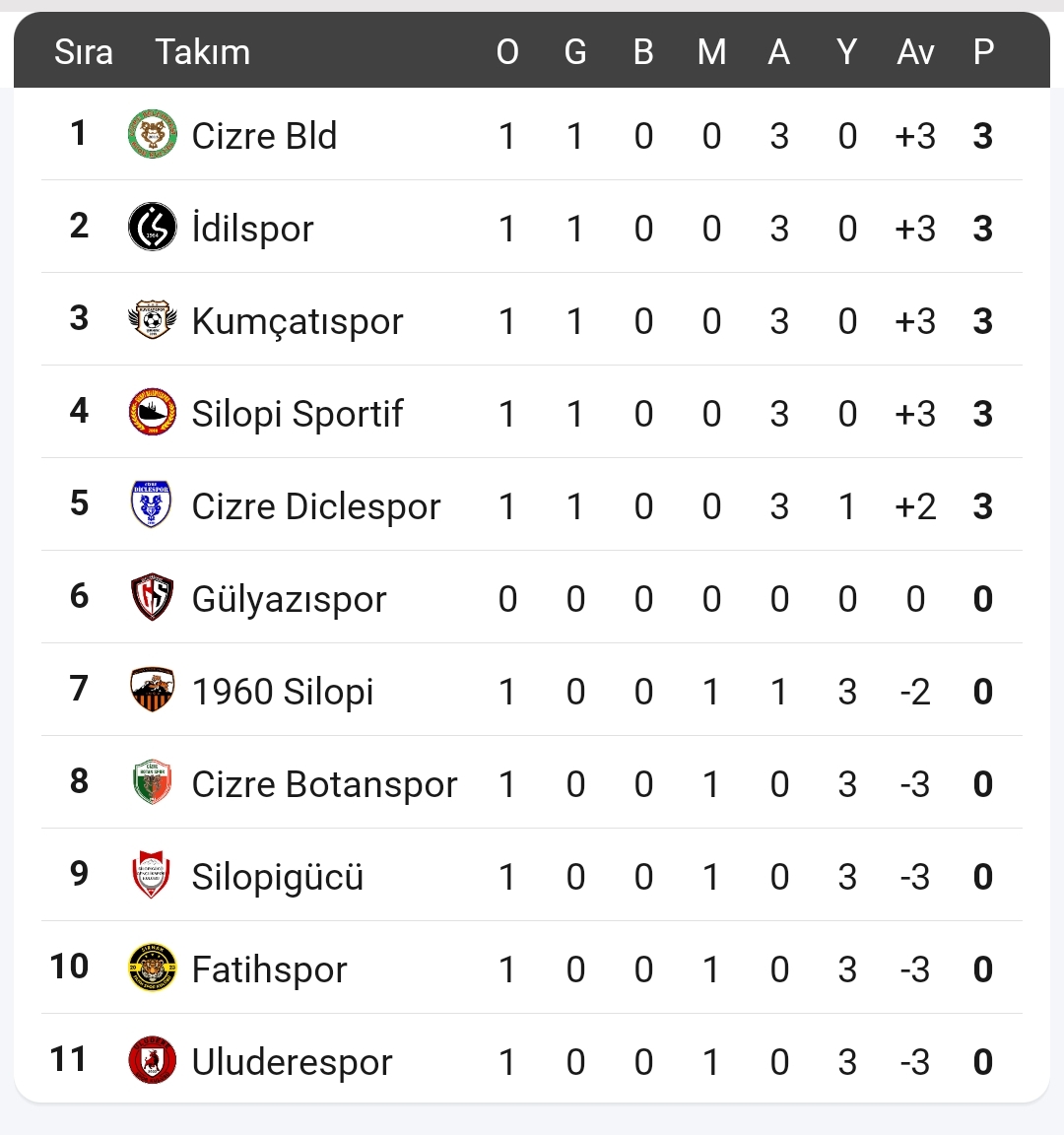Viewport: 1064px width, 1135px height.
Task: Tap the İdilspor club crest
Action: click(x=153, y=228)
